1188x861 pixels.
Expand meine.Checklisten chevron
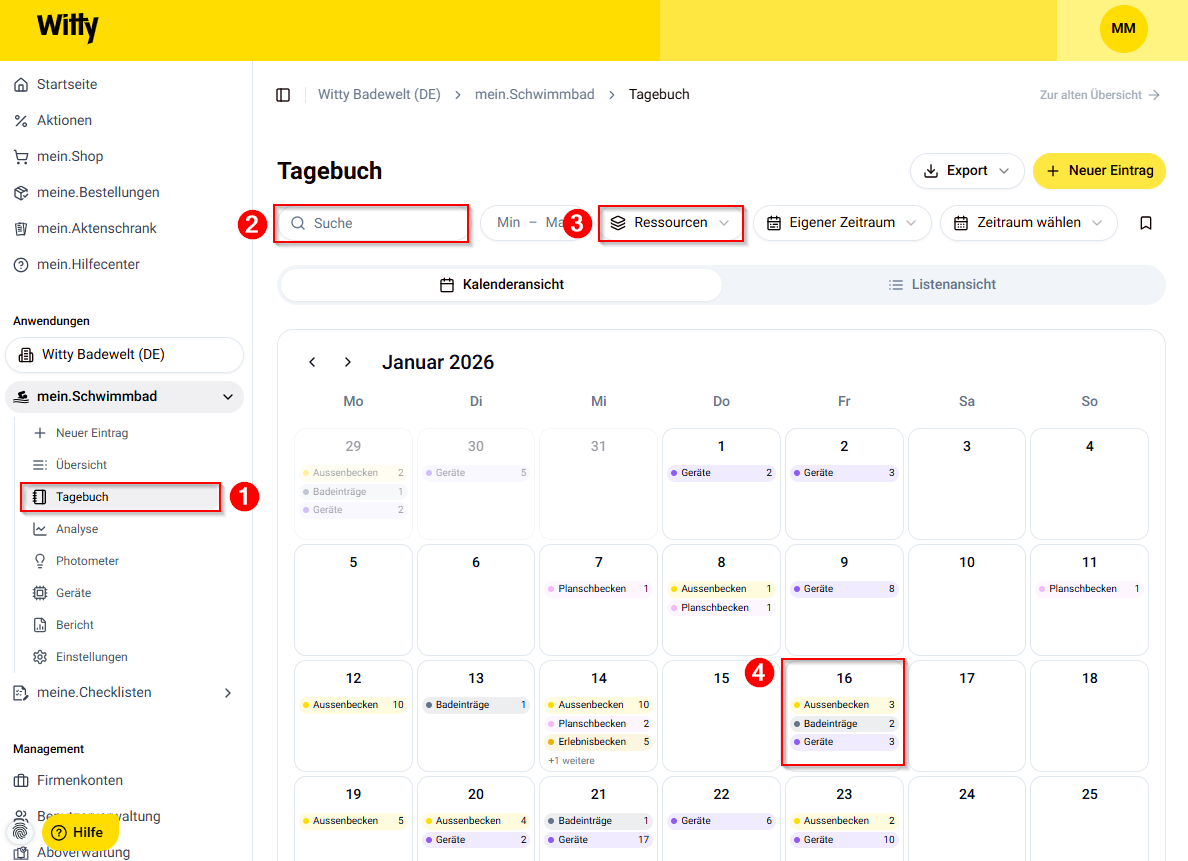[x=228, y=693]
